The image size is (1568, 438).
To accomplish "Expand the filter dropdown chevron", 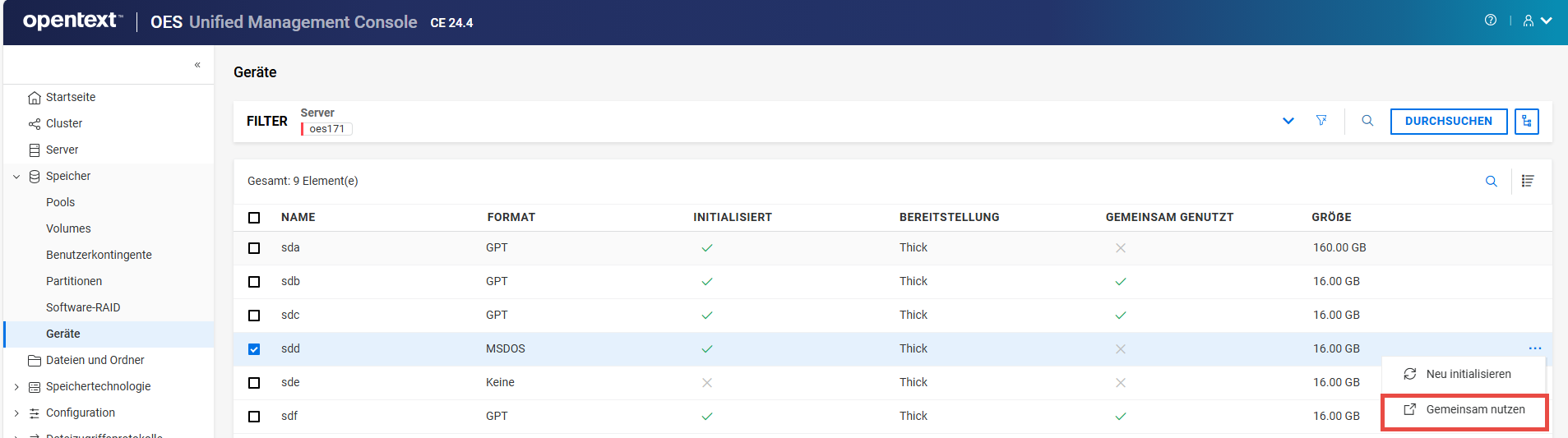I will pos(1288,121).
